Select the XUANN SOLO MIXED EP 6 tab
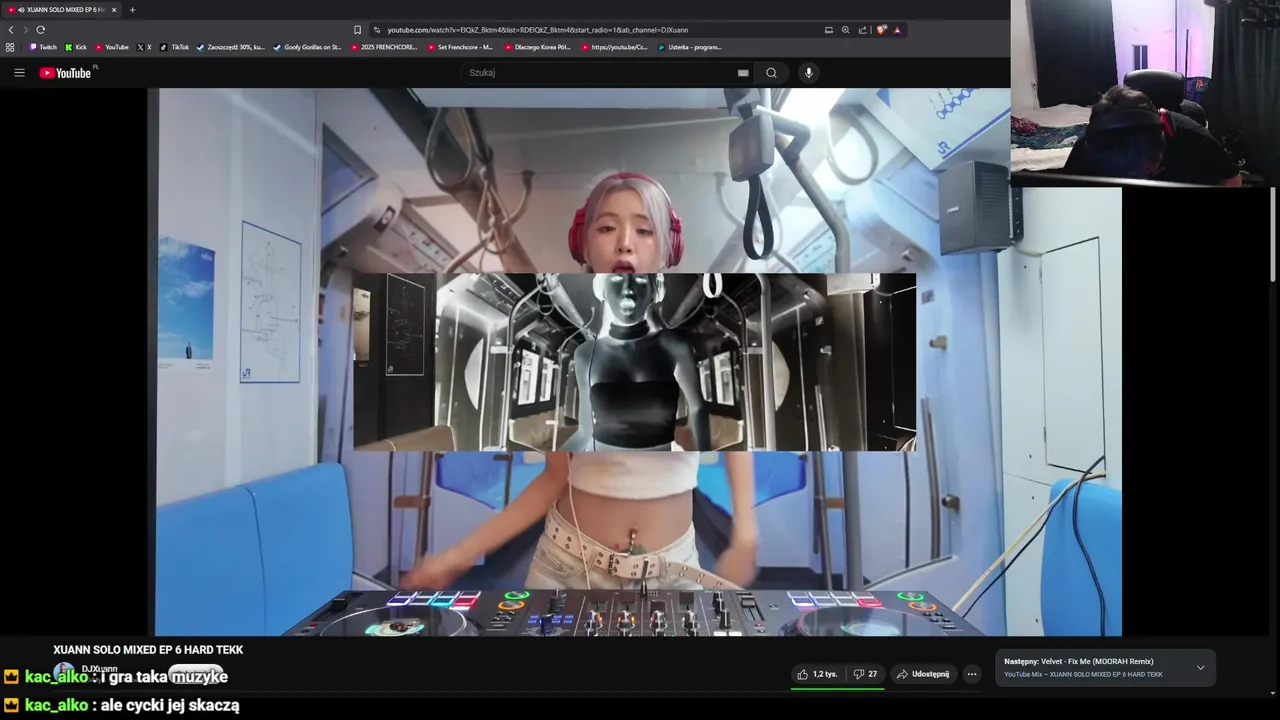This screenshot has height=720, width=1280. (62, 10)
